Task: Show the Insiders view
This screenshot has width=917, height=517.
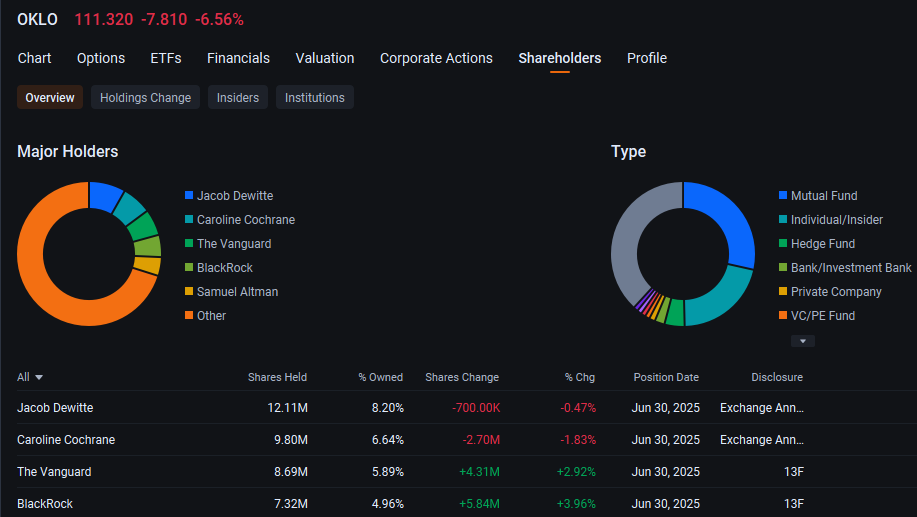Action: 238,97
